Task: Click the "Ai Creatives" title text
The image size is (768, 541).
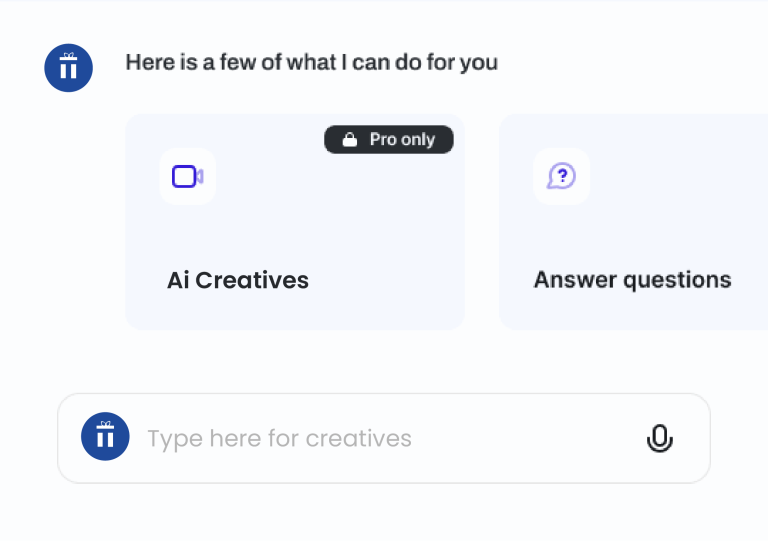Action: 238,280
